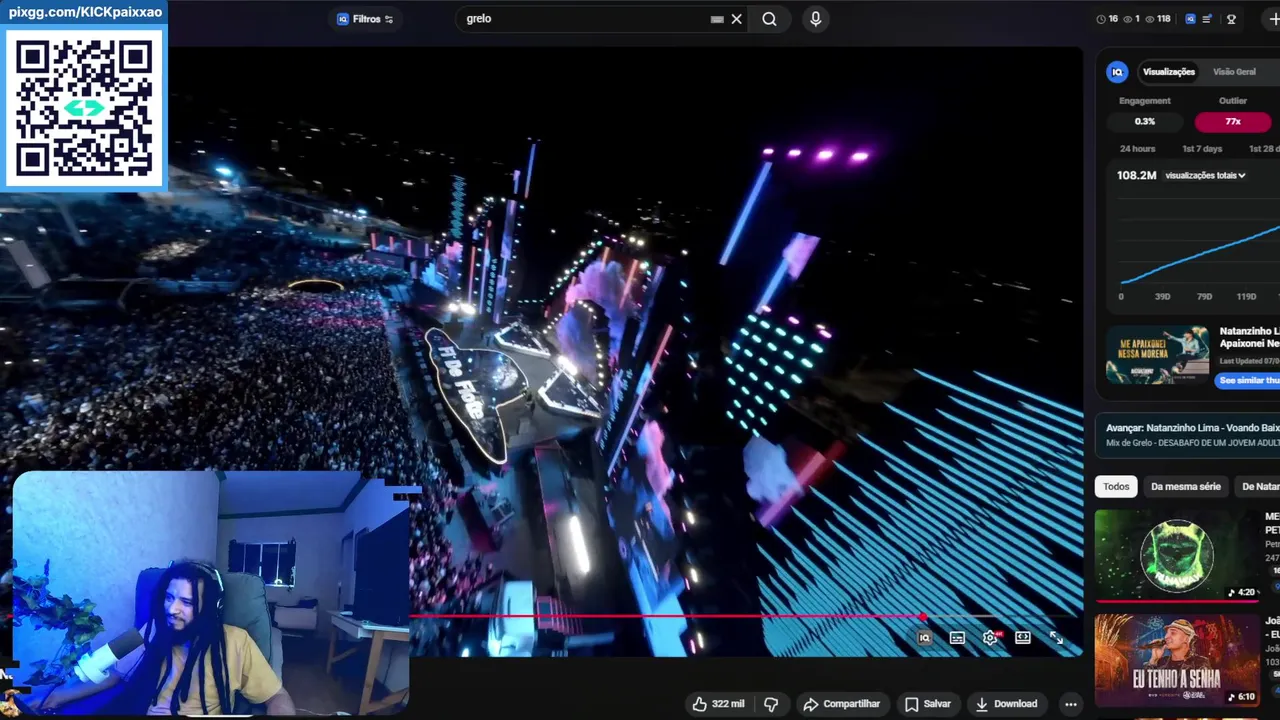Toggle theater mode in the player

(x=1023, y=638)
